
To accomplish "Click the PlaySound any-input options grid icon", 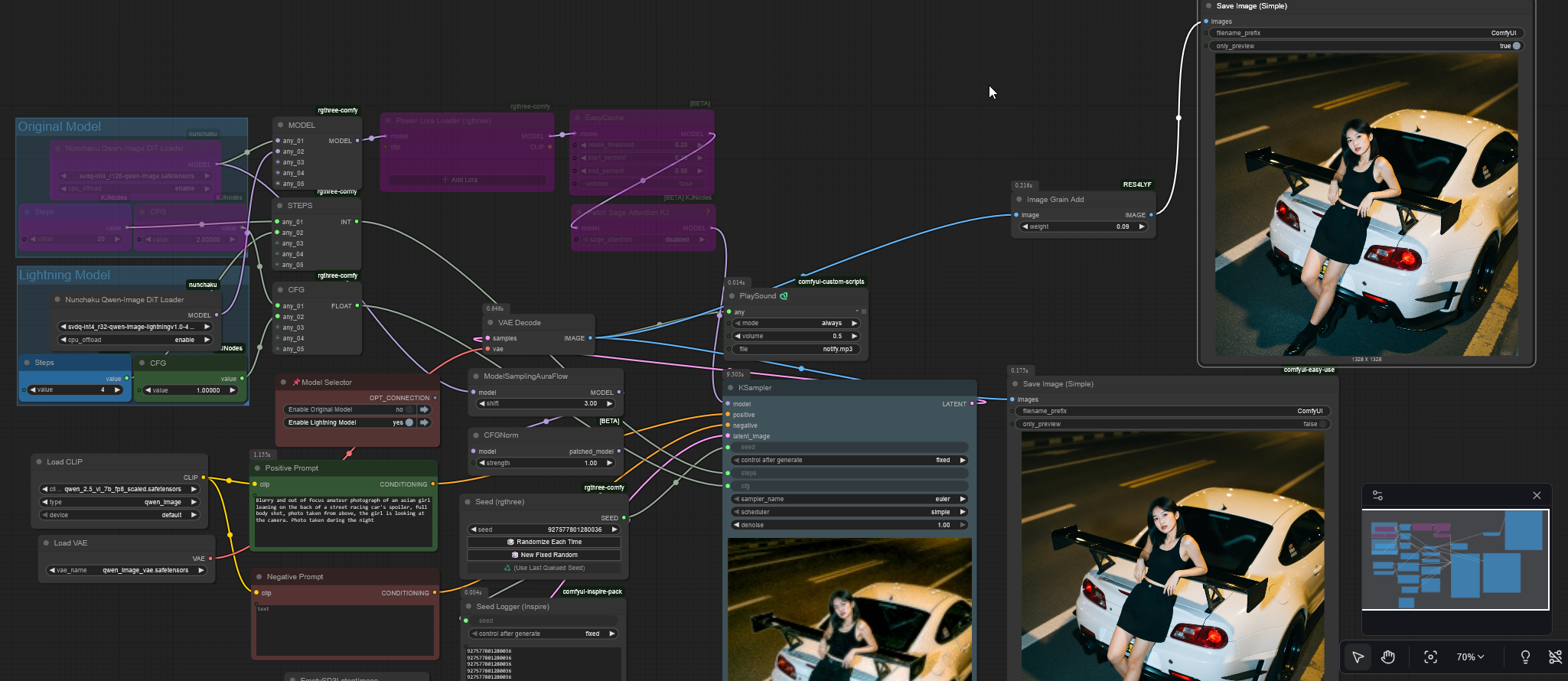I will coord(864,311).
